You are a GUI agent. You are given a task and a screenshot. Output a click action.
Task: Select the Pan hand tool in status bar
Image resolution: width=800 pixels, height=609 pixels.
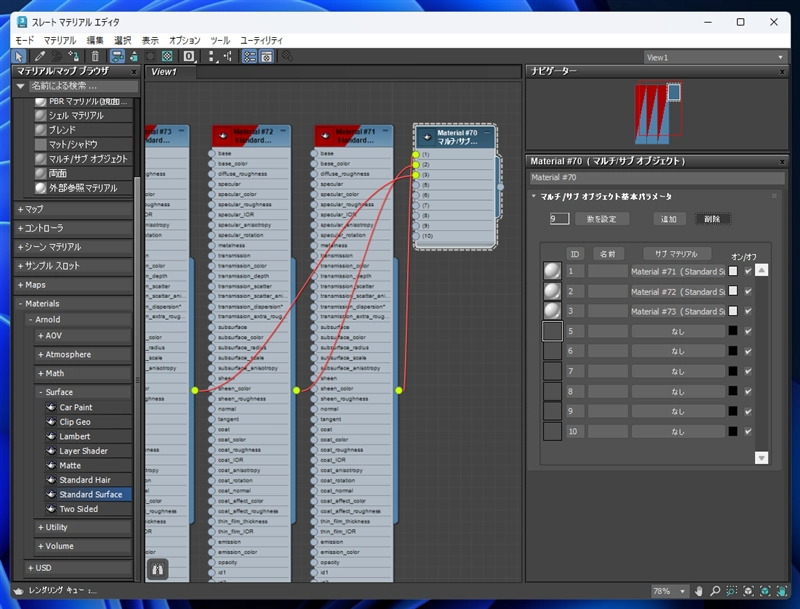click(x=698, y=591)
